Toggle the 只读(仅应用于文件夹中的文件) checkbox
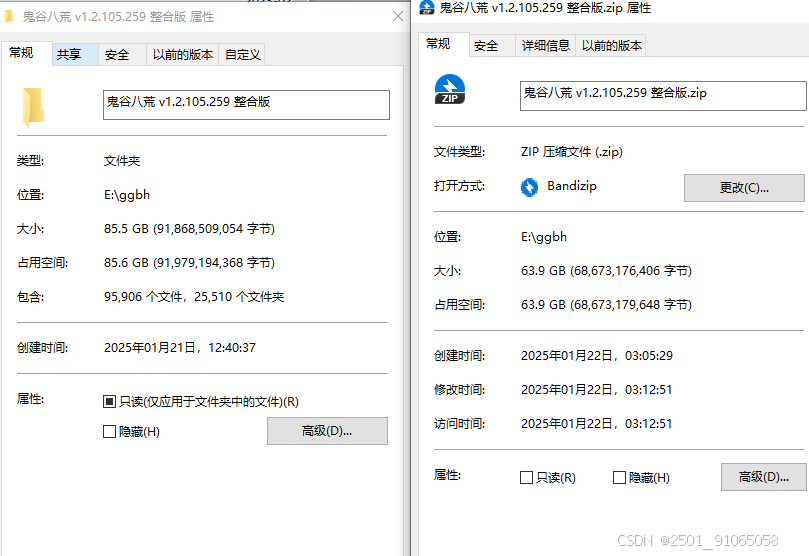This screenshot has height=556, width=809. pyautogui.click(x=109, y=401)
